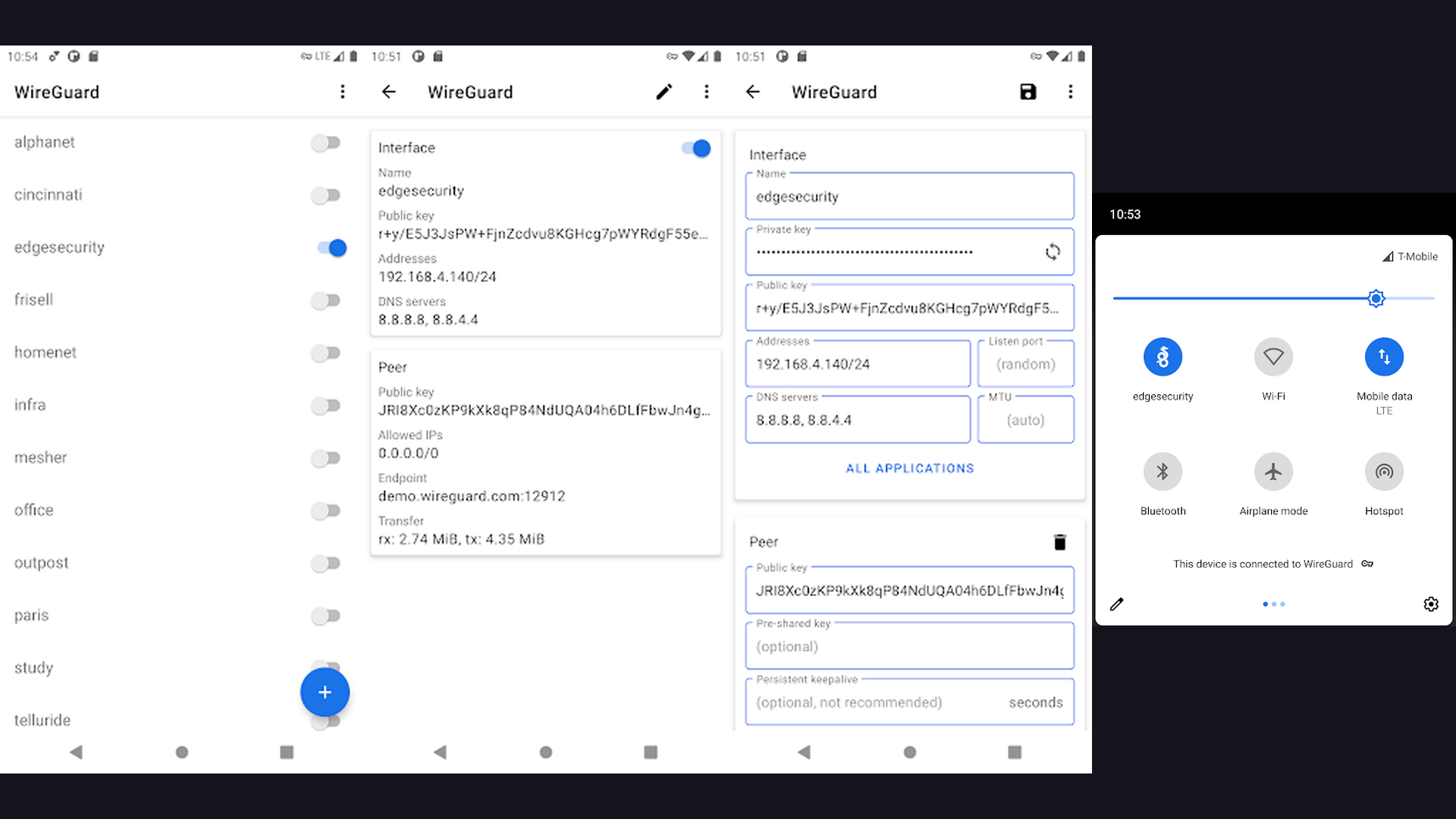Viewport: 1456px width, 819px height.
Task: Select the study tunnel name
Action: coord(34,668)
